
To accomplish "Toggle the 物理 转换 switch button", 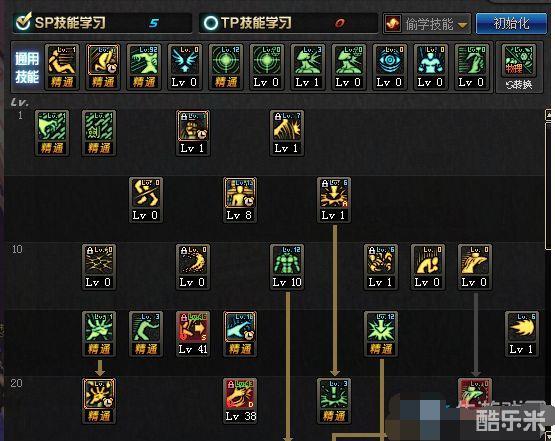I will 519,67.
